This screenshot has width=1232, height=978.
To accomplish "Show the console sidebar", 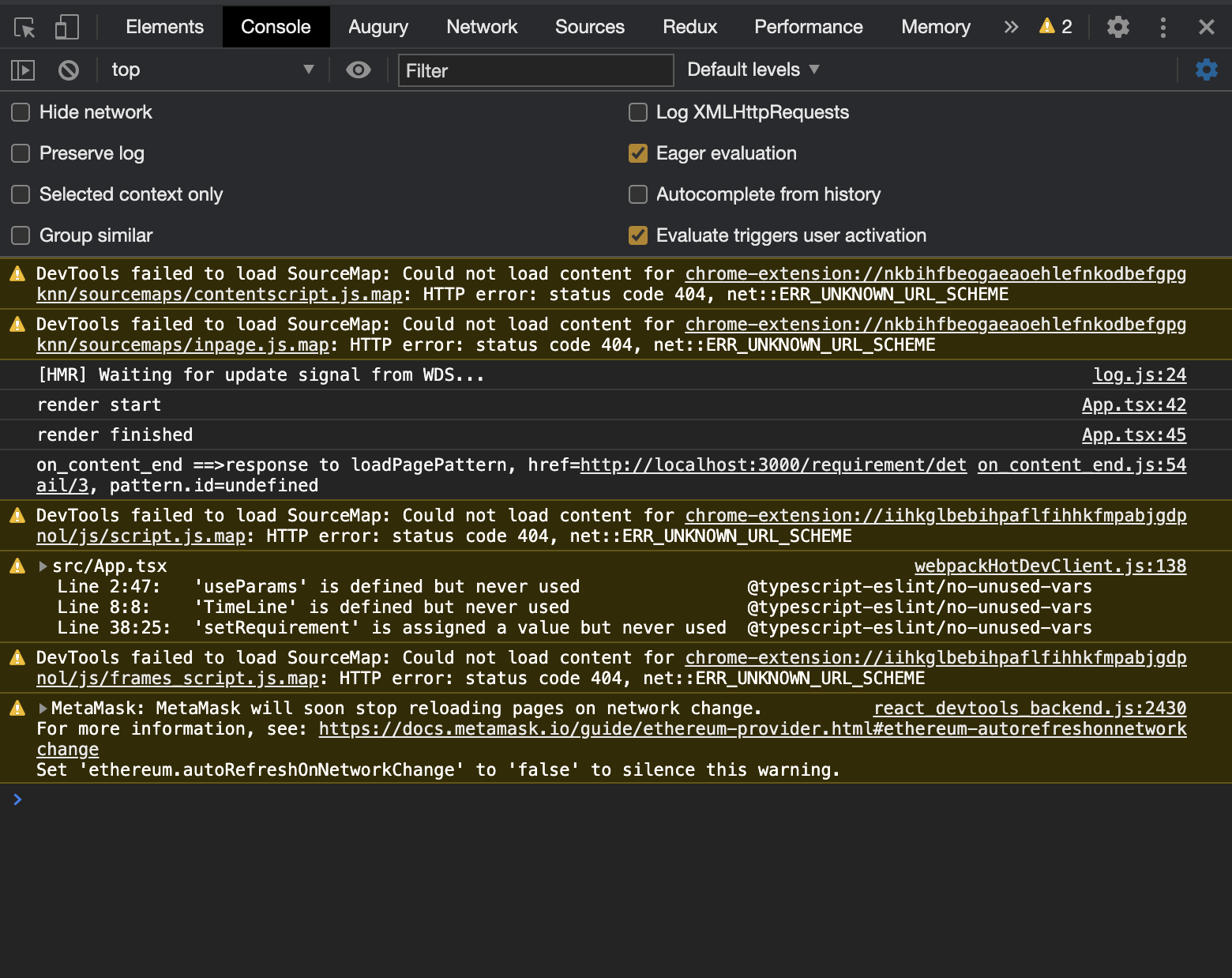I will (x=23, y=70).
